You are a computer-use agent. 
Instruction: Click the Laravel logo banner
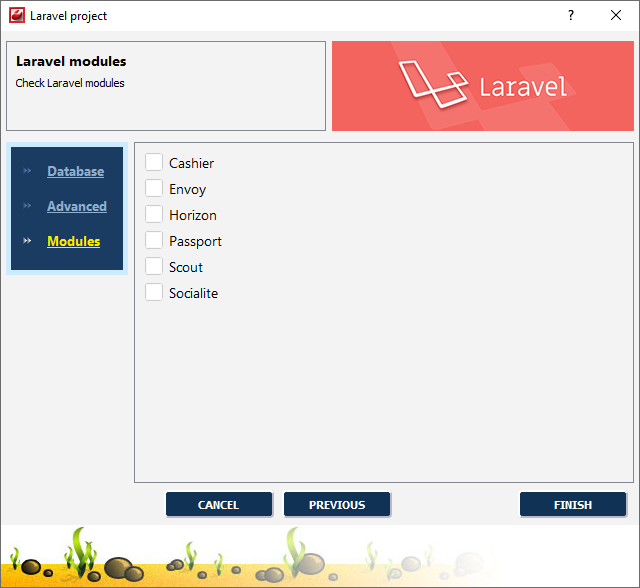(x=483, y=86)
